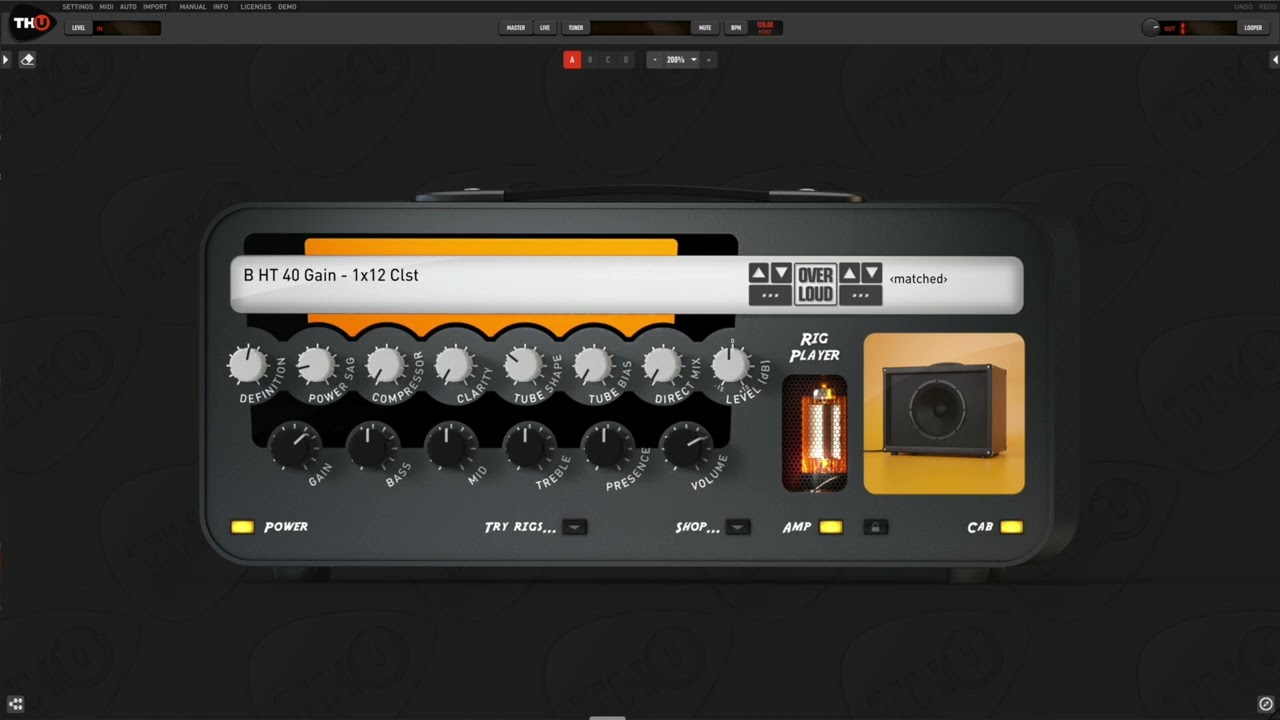Toggle the Amp LED switch
This screenshot has width=1280, height=720.
[x=830, y=527]
